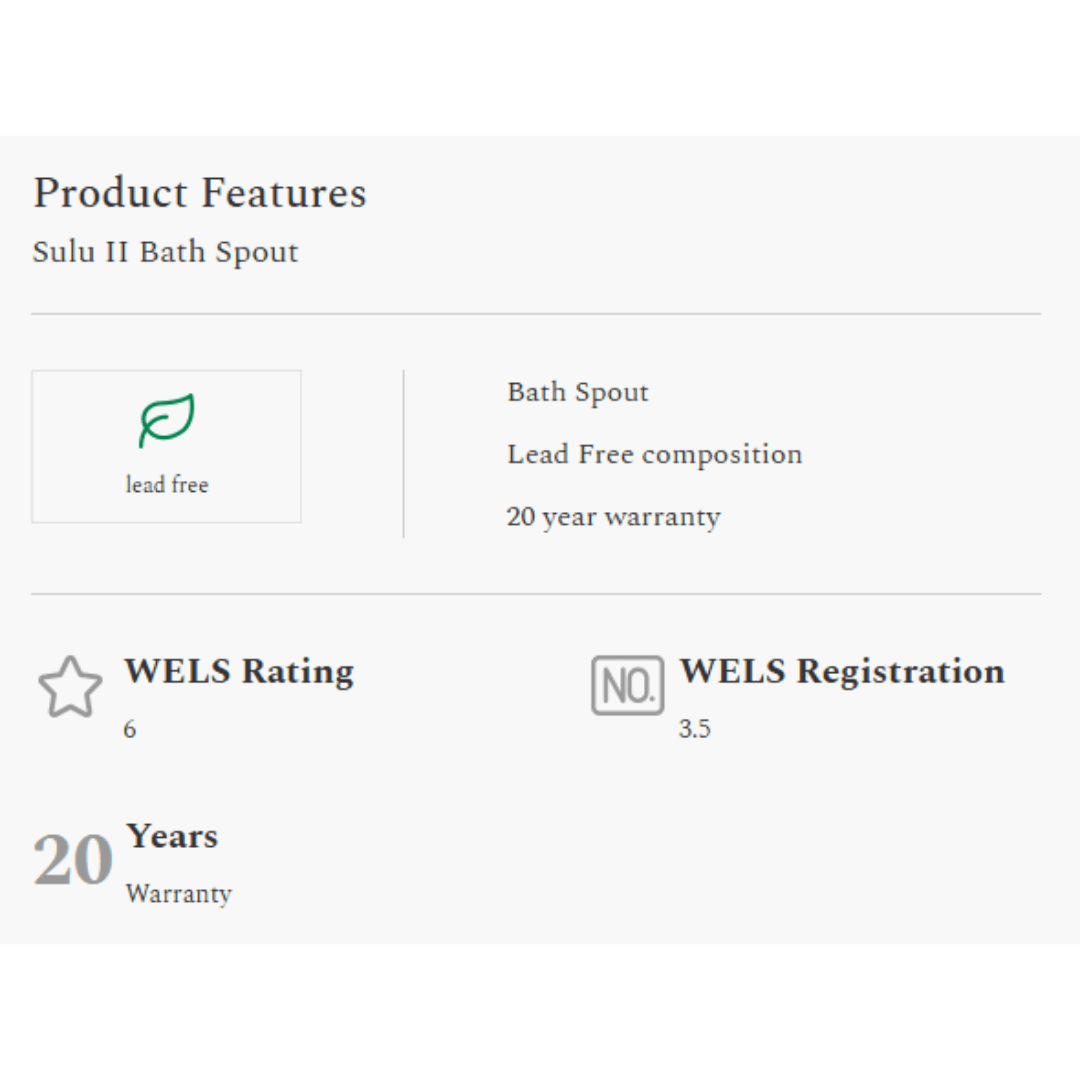Click the black bar above Product Features

click(540, 67)
